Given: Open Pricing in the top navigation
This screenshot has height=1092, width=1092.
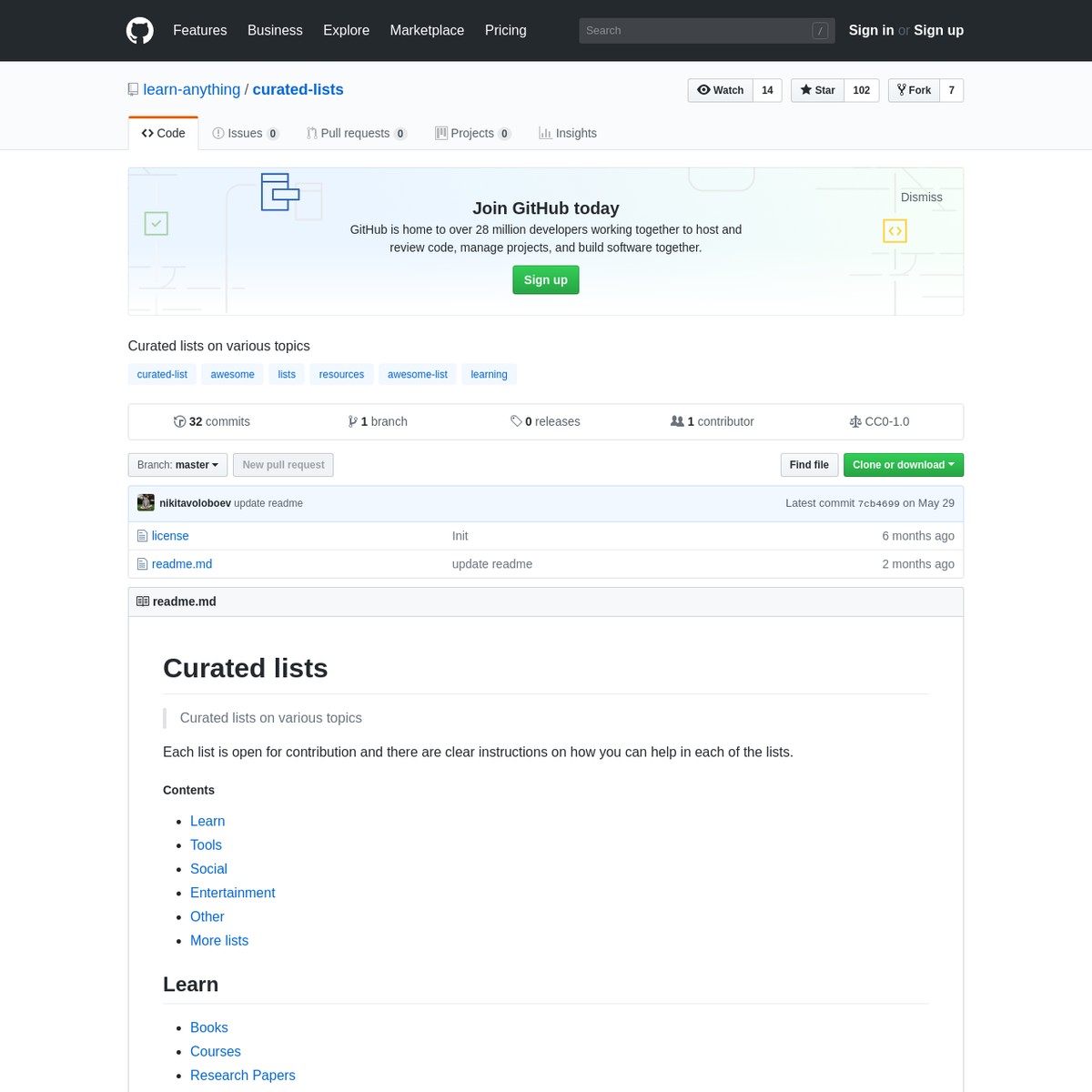Looking at the screenshot, I should click(505, 30).
